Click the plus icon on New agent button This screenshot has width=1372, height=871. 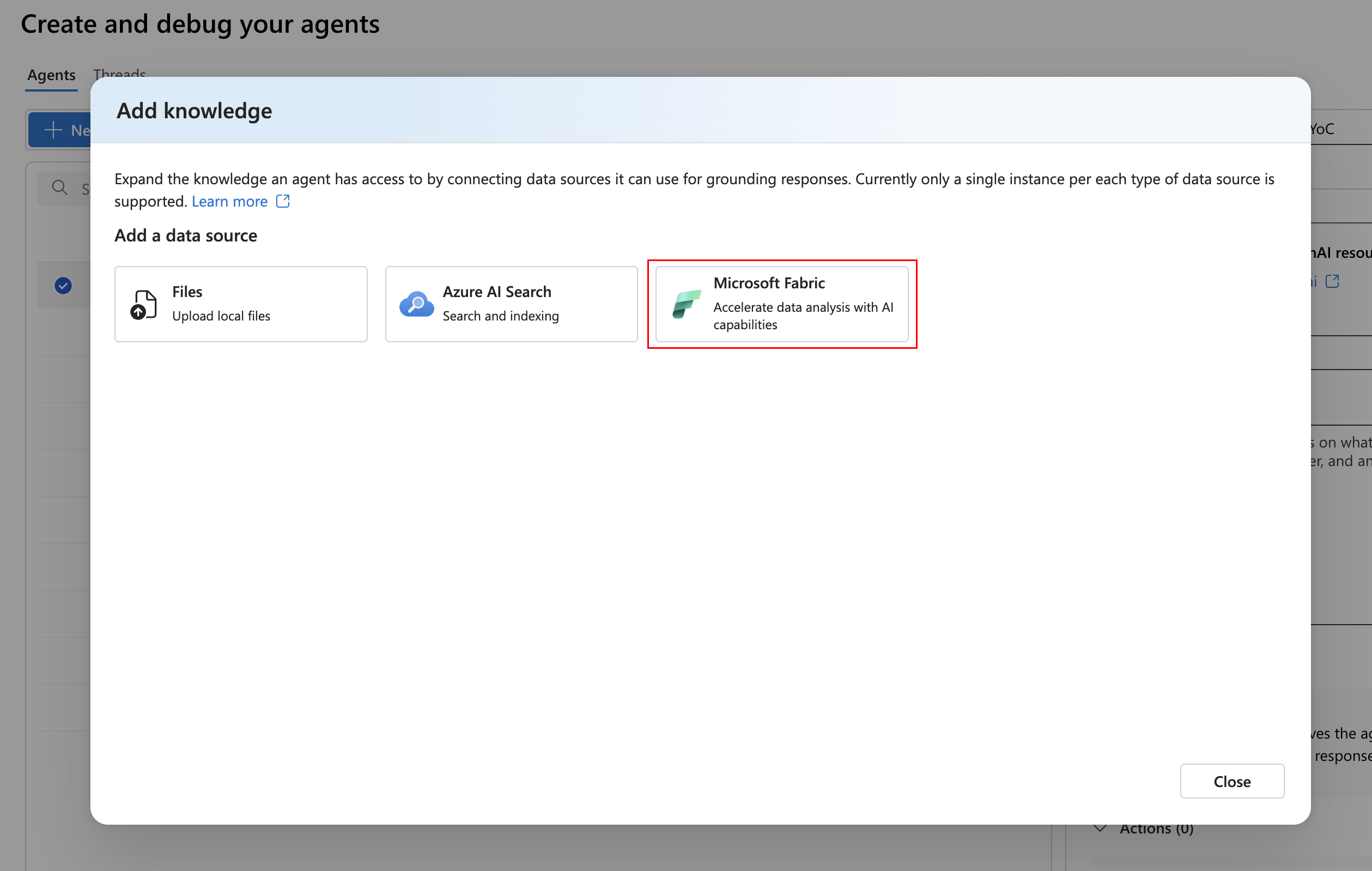pyautogui.click(x=53, y=130)
